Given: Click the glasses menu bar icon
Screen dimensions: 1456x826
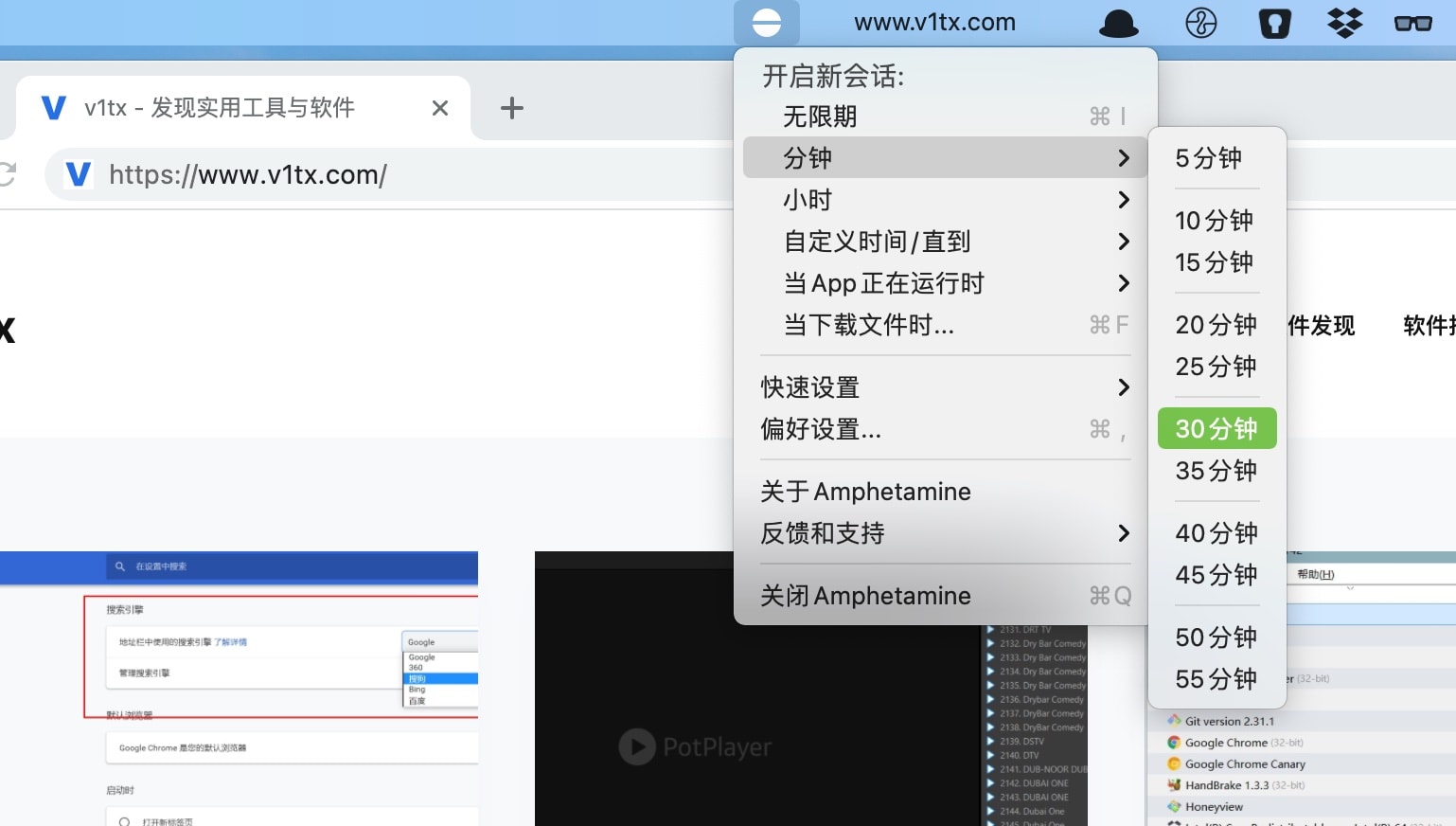Looking at the screenshot, I should tap(1413, 23).
